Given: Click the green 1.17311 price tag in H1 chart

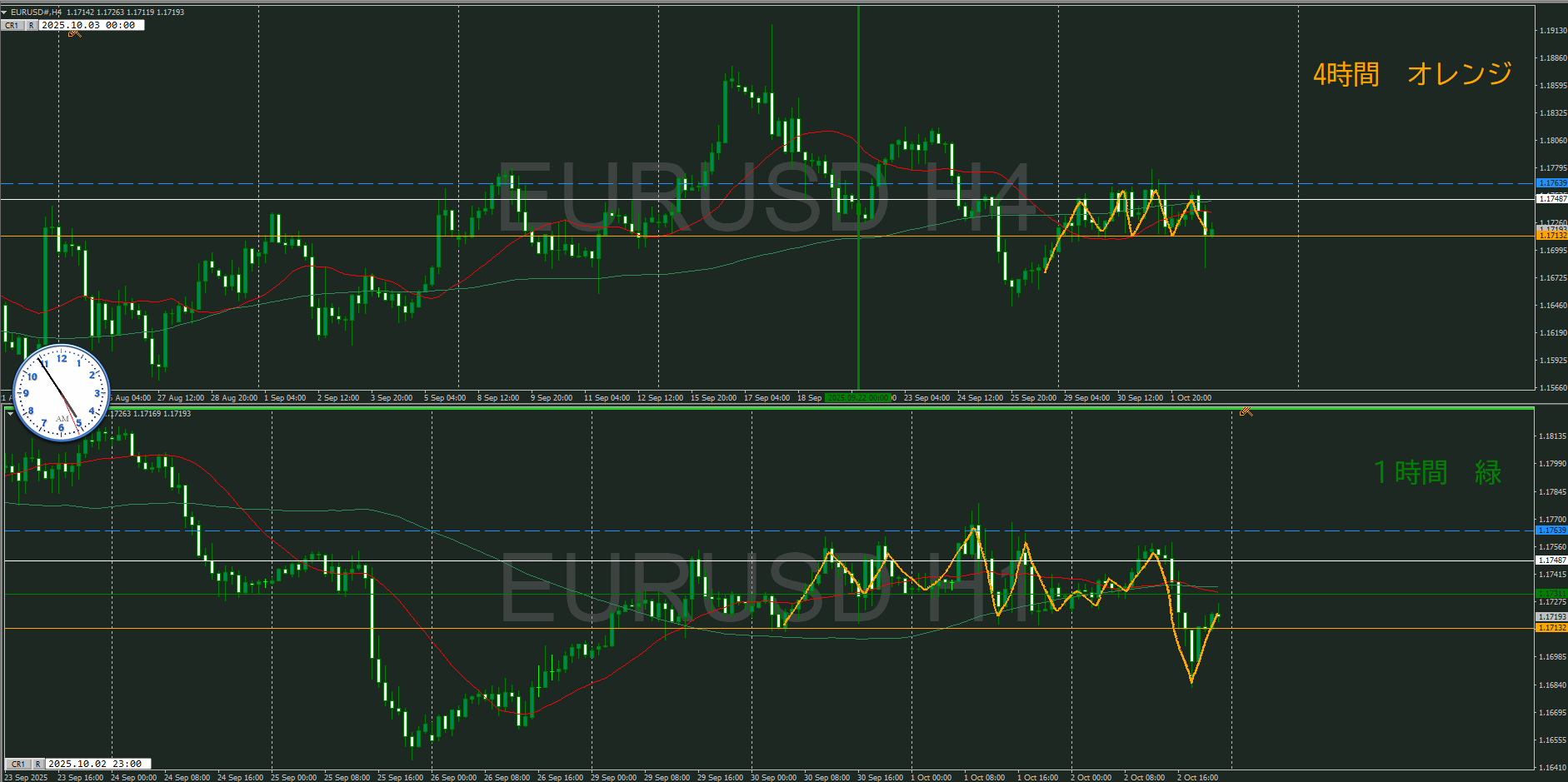Looking at the screenshot, I should [x=1551, y=594].
